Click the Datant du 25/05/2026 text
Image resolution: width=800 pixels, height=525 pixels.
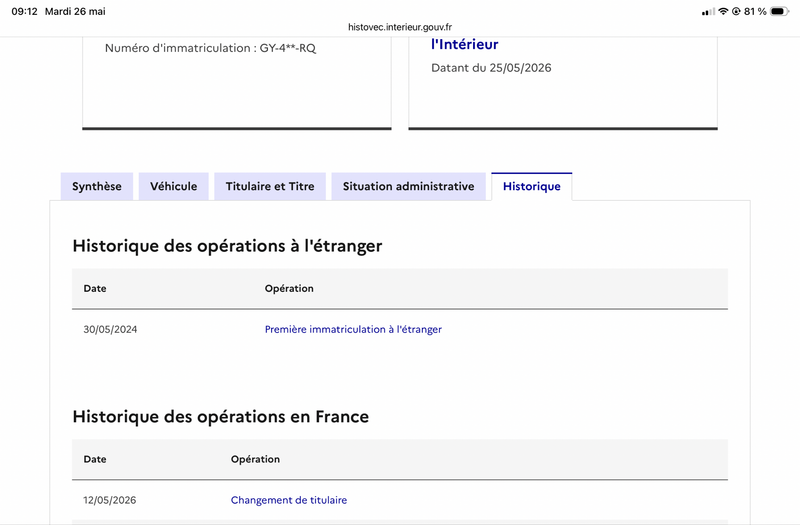pos(491,68)
